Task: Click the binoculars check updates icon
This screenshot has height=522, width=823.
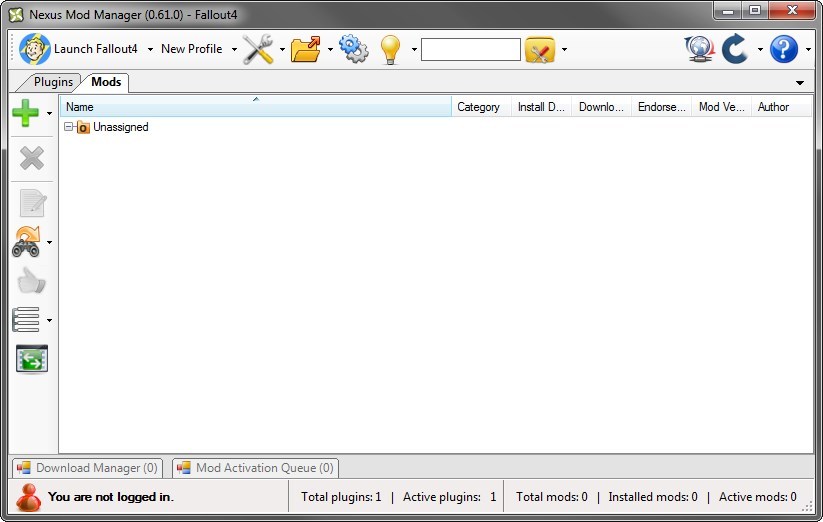Action: tap(26, 242)
